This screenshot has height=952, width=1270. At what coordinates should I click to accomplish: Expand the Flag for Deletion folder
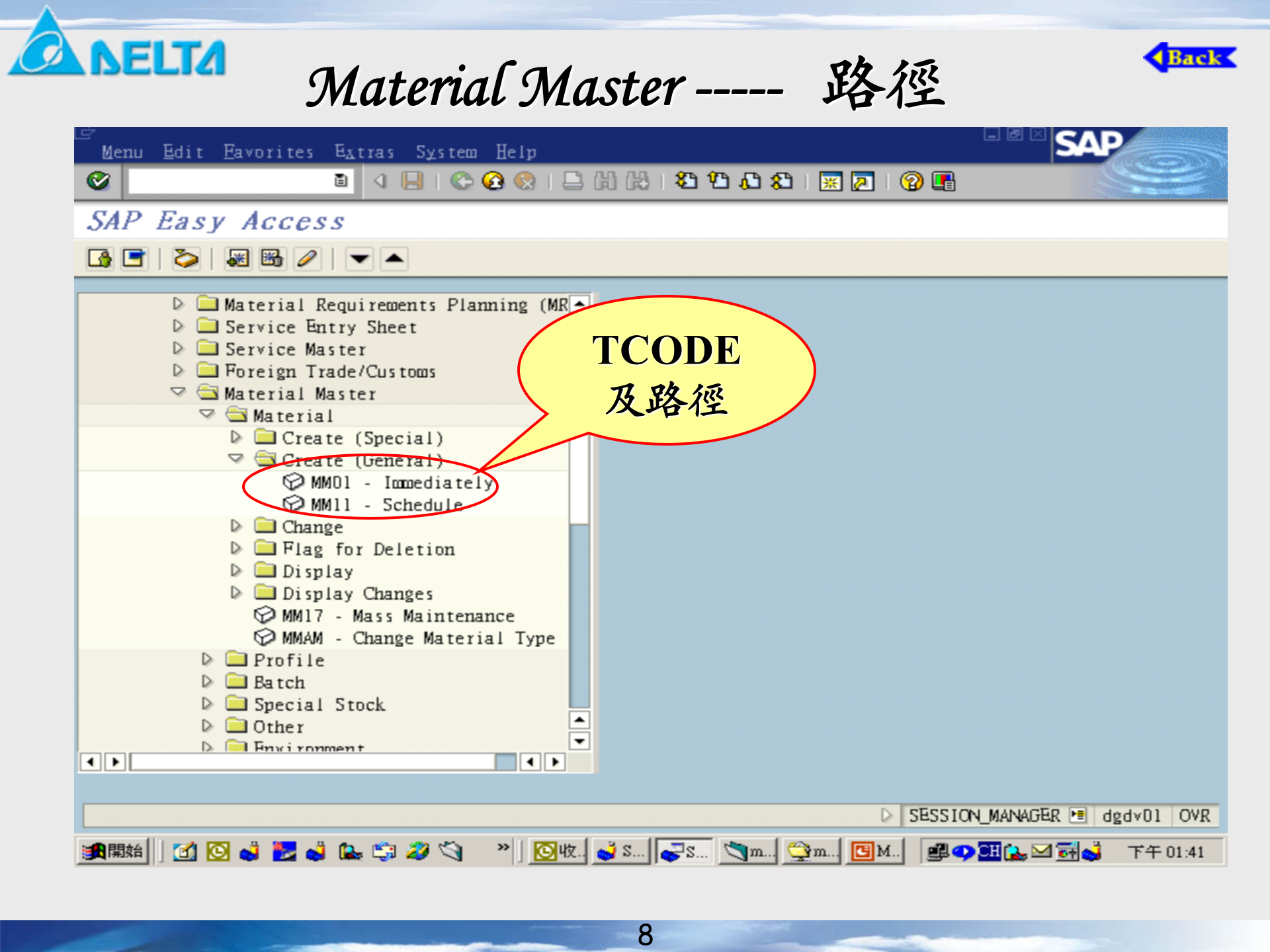pyautogui.click(x=236, y=549)
